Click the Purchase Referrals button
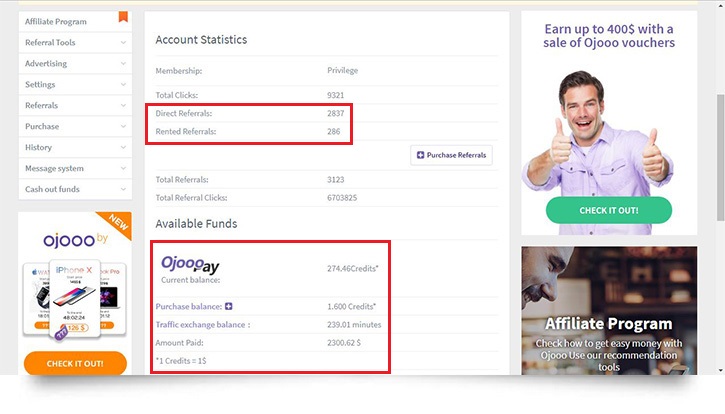Image resolution: width=725 pixels, height=414 pixels. click(x=451, y=155)
